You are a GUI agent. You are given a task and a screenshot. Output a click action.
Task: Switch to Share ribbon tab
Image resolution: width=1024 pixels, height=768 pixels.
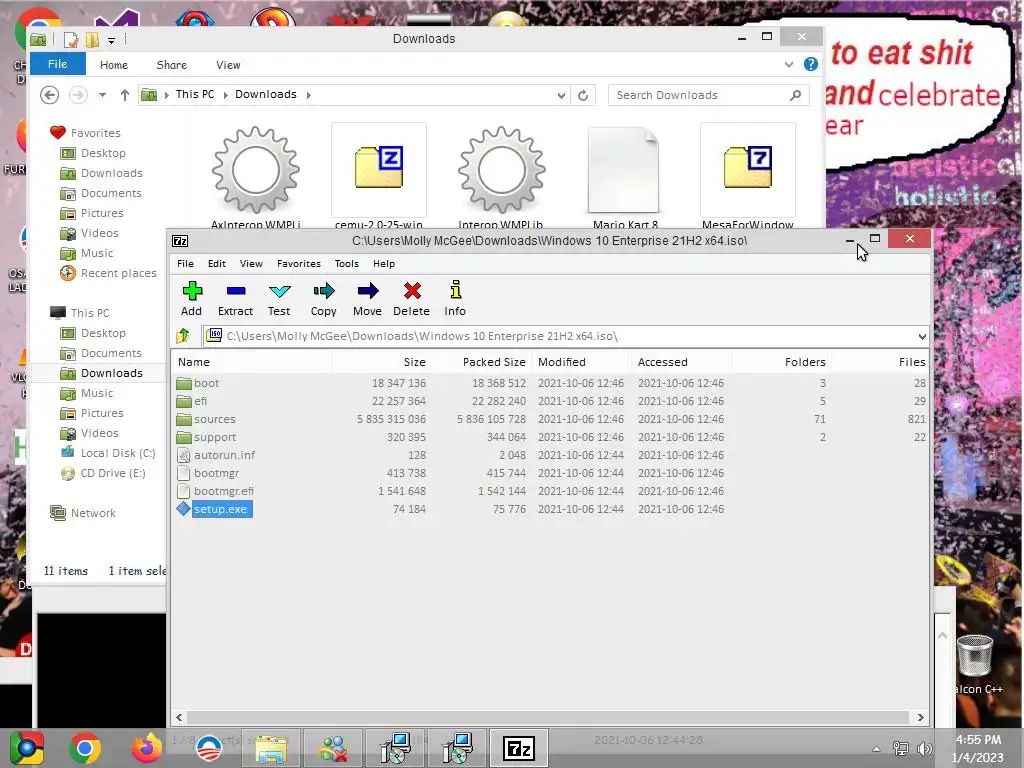point(172,65)
